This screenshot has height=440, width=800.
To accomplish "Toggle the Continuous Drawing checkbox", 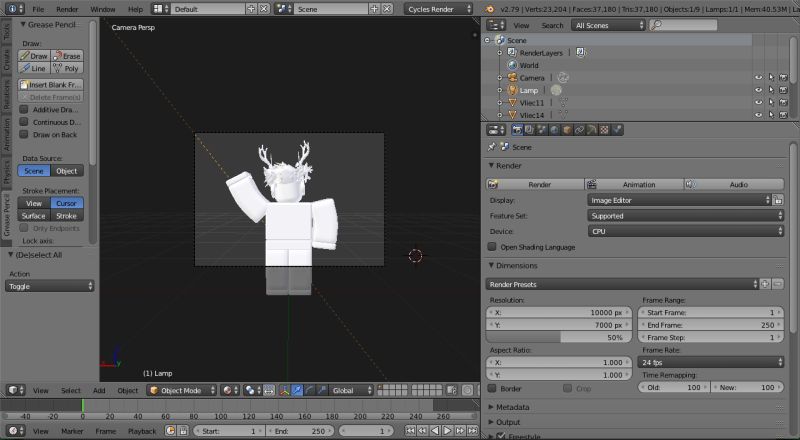I will [x=23, y=121].
